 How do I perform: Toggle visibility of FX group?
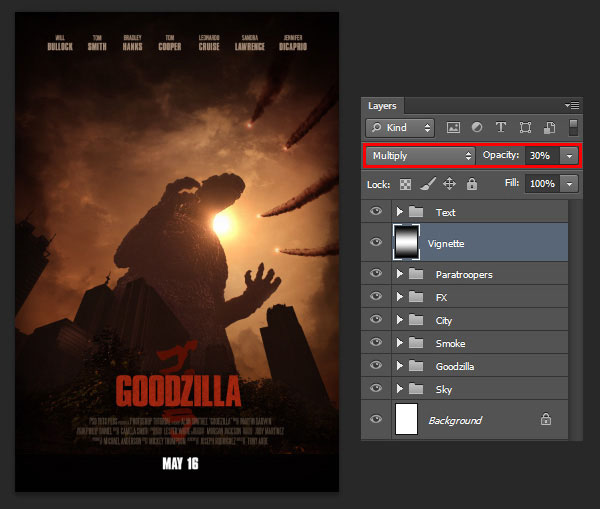point(376,296)
